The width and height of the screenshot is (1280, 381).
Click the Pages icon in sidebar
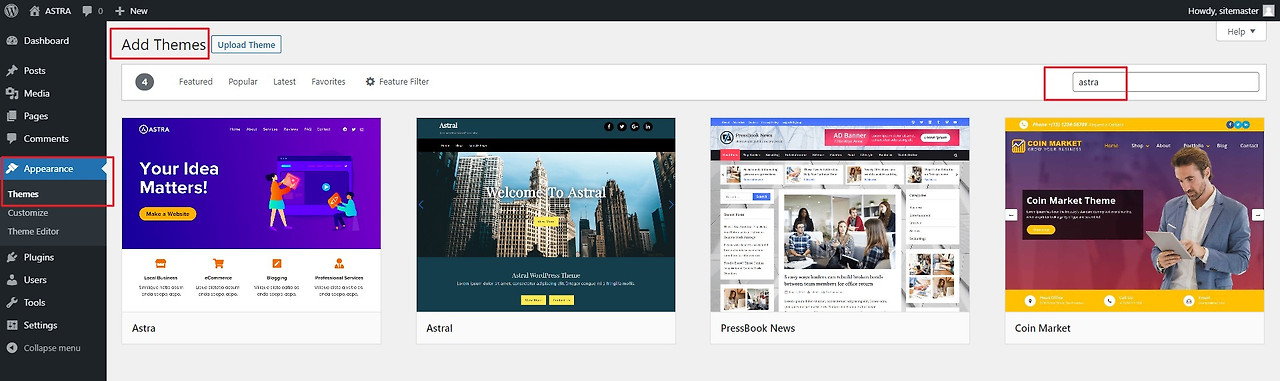tap(12, 116)
